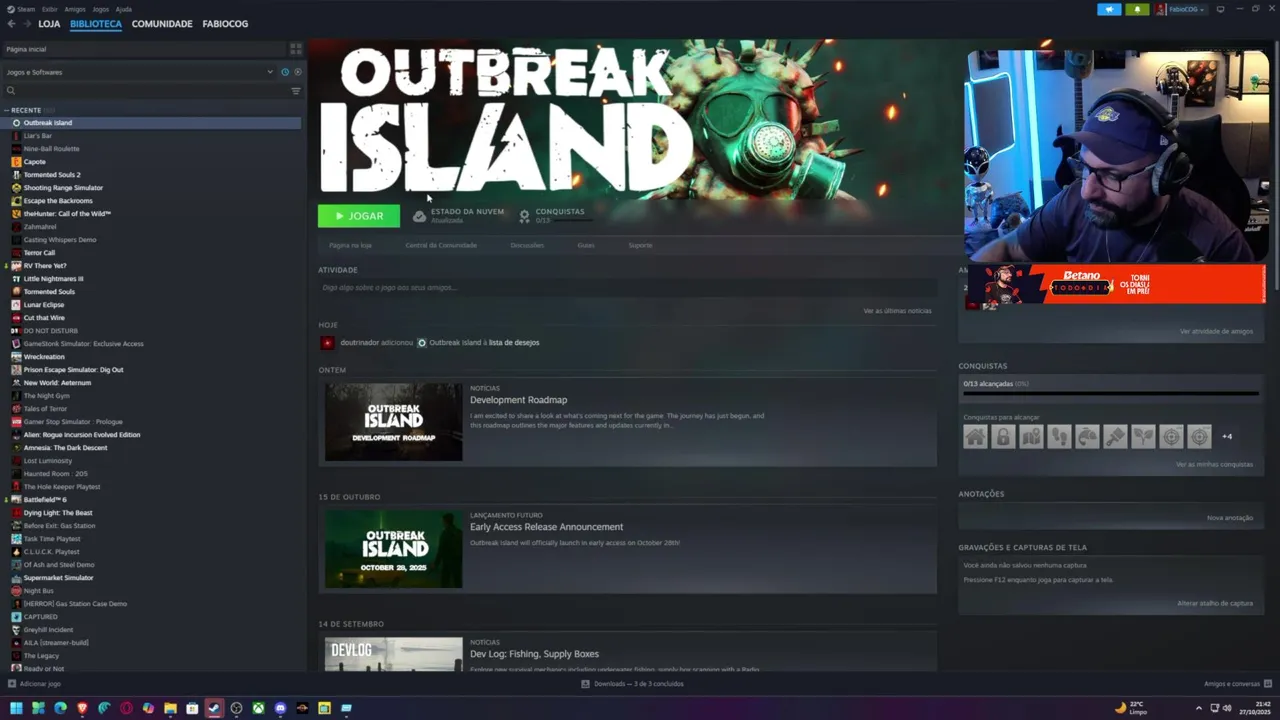Open Ver atividade de amigos link
The width and height of the screenshot is (1280, 720).
pyautogui.click(x=1215, y=331)
